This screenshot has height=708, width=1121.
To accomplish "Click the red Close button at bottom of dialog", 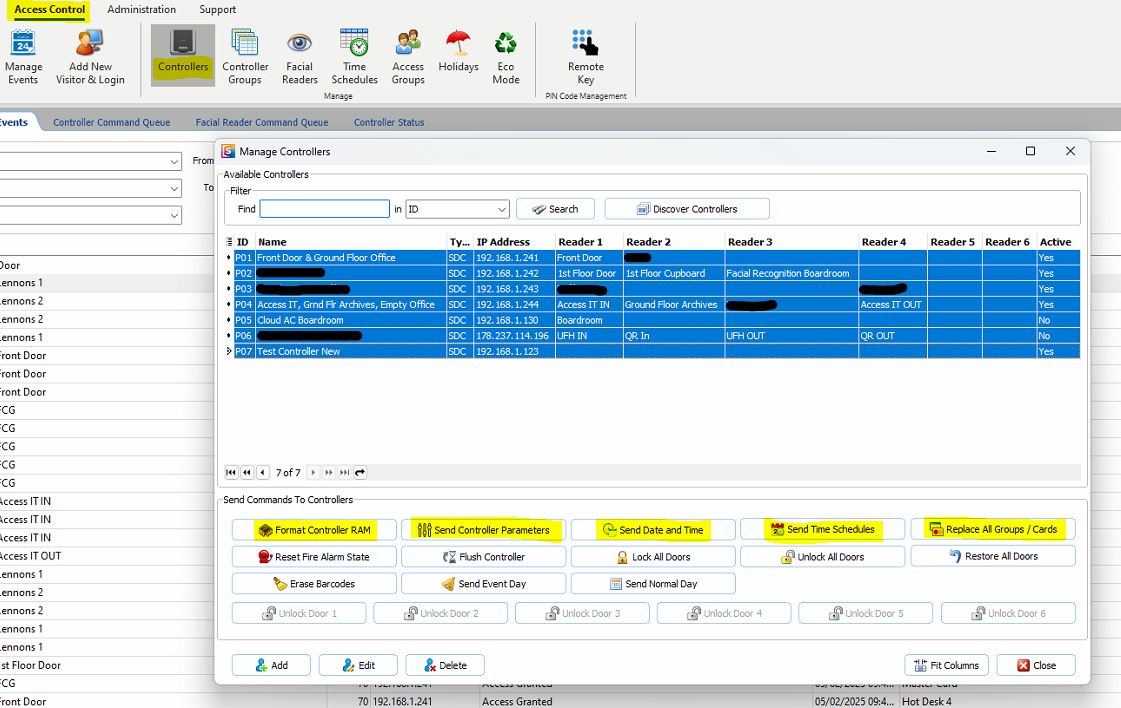I will [x=1036, y=665].
